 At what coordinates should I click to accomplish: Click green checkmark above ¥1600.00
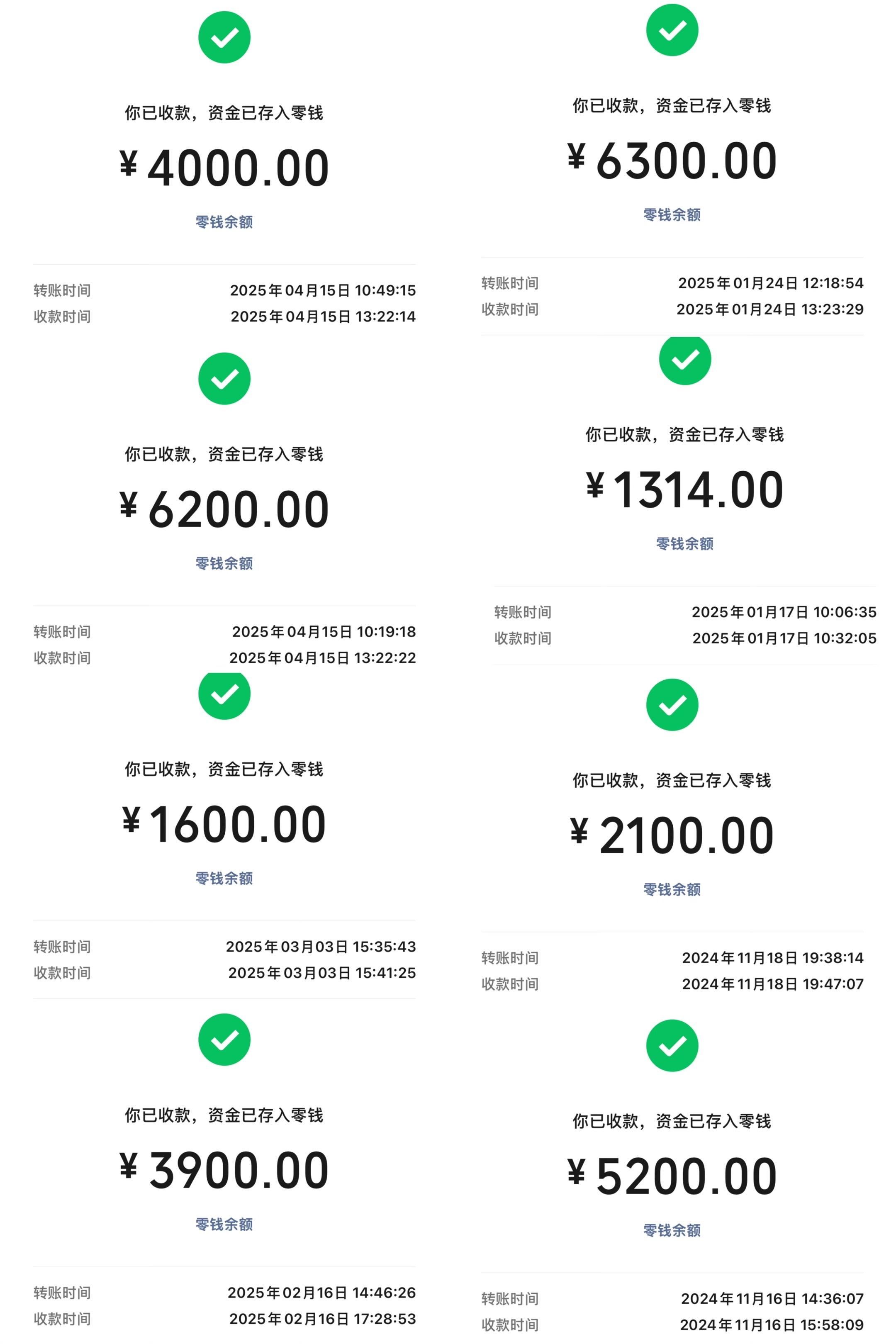(x=224, y=695)
